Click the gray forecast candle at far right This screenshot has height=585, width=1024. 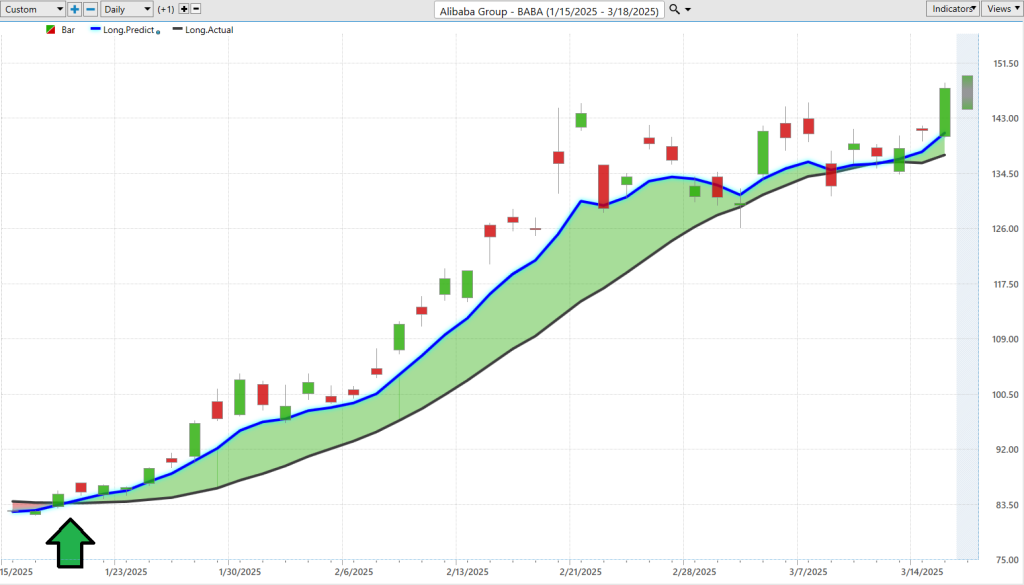[967, 92]
